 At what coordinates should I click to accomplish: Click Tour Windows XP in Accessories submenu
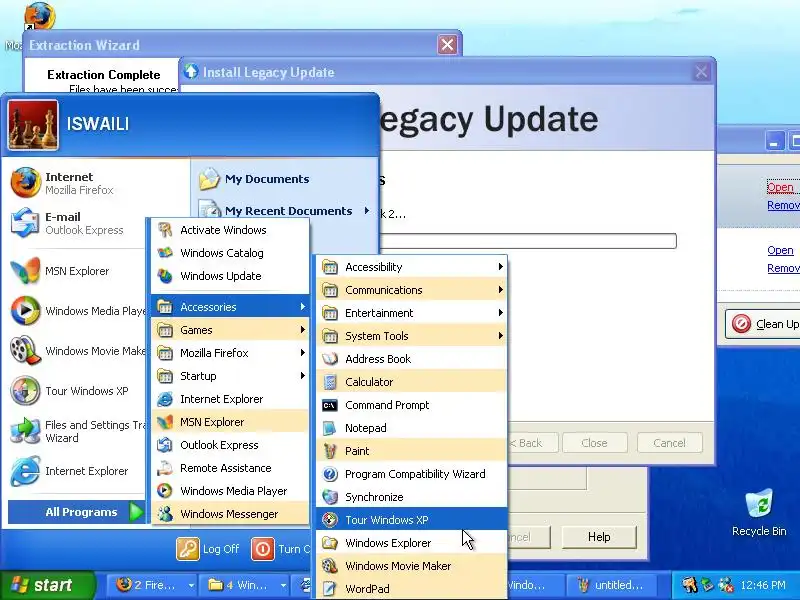(411, 520)
